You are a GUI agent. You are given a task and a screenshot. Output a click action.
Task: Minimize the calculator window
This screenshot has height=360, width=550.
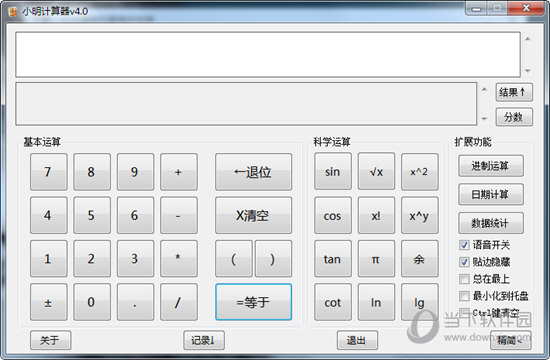pos(476,8)
